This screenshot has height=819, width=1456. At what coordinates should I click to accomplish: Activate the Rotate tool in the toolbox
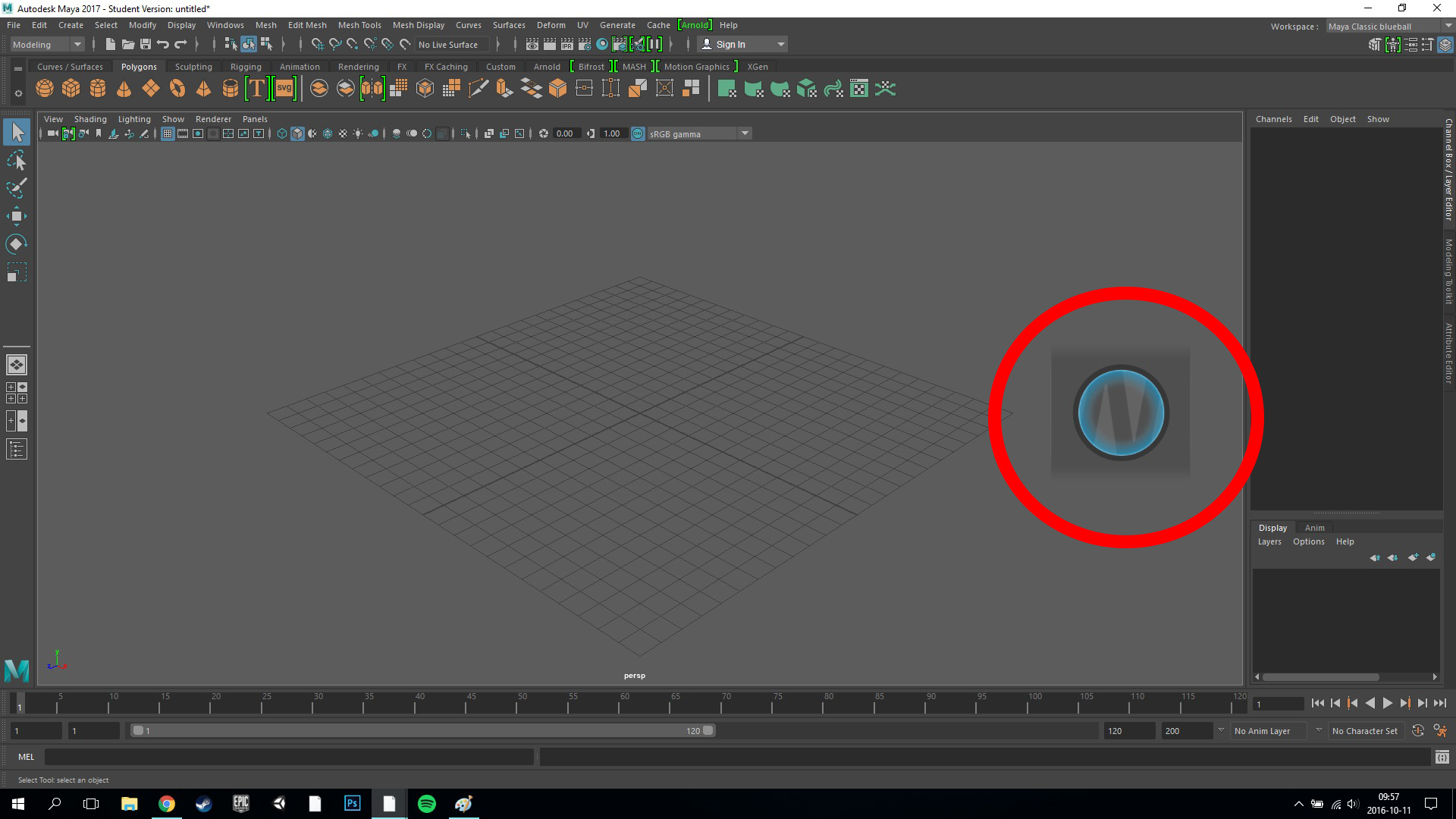coord(16,244)
